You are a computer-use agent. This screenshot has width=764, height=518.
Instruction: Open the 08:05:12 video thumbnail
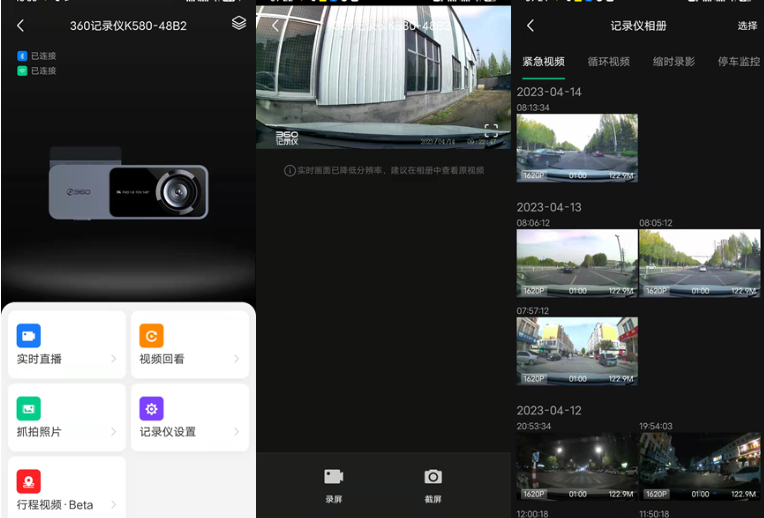(x=700, y=263)
